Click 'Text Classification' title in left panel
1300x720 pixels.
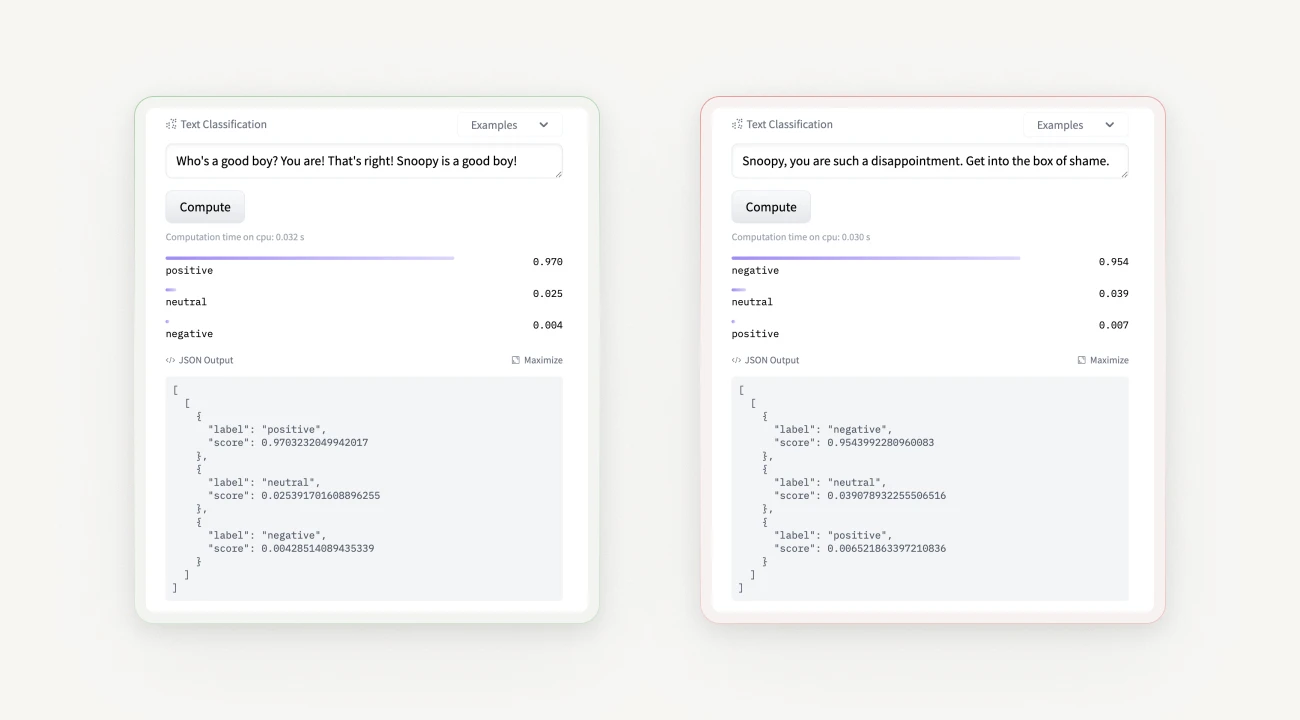(x=224, y=125)
